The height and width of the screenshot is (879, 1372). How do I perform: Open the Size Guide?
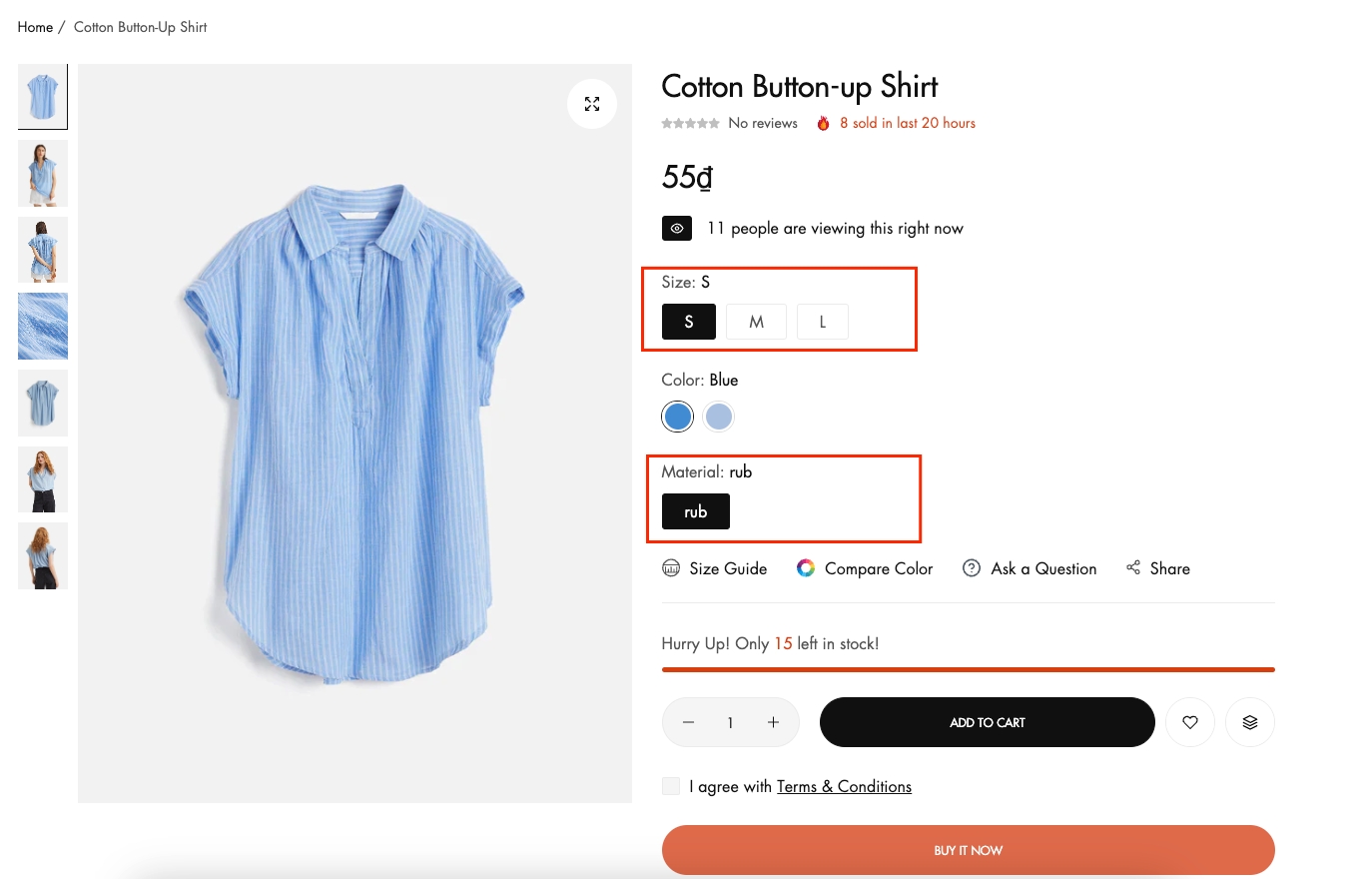(x=715, y=568)
